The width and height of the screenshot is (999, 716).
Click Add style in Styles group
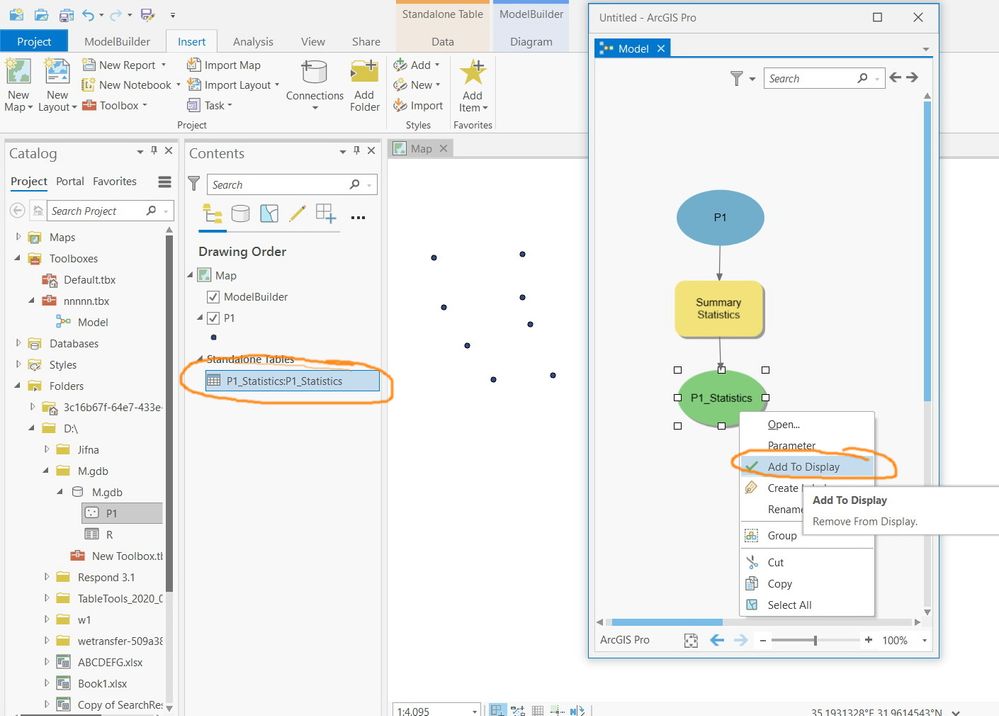[416, 65]
